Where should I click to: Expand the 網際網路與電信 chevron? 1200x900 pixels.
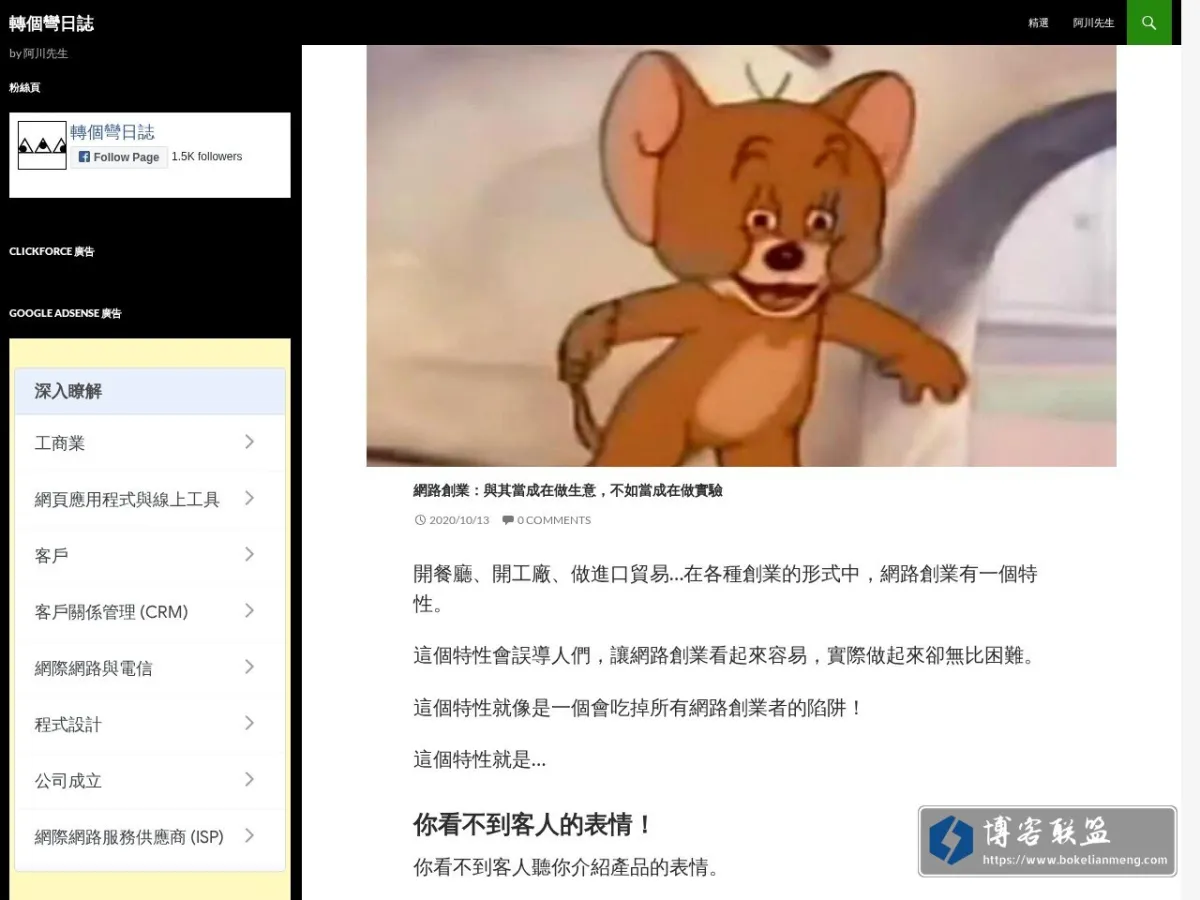(249, 667)
